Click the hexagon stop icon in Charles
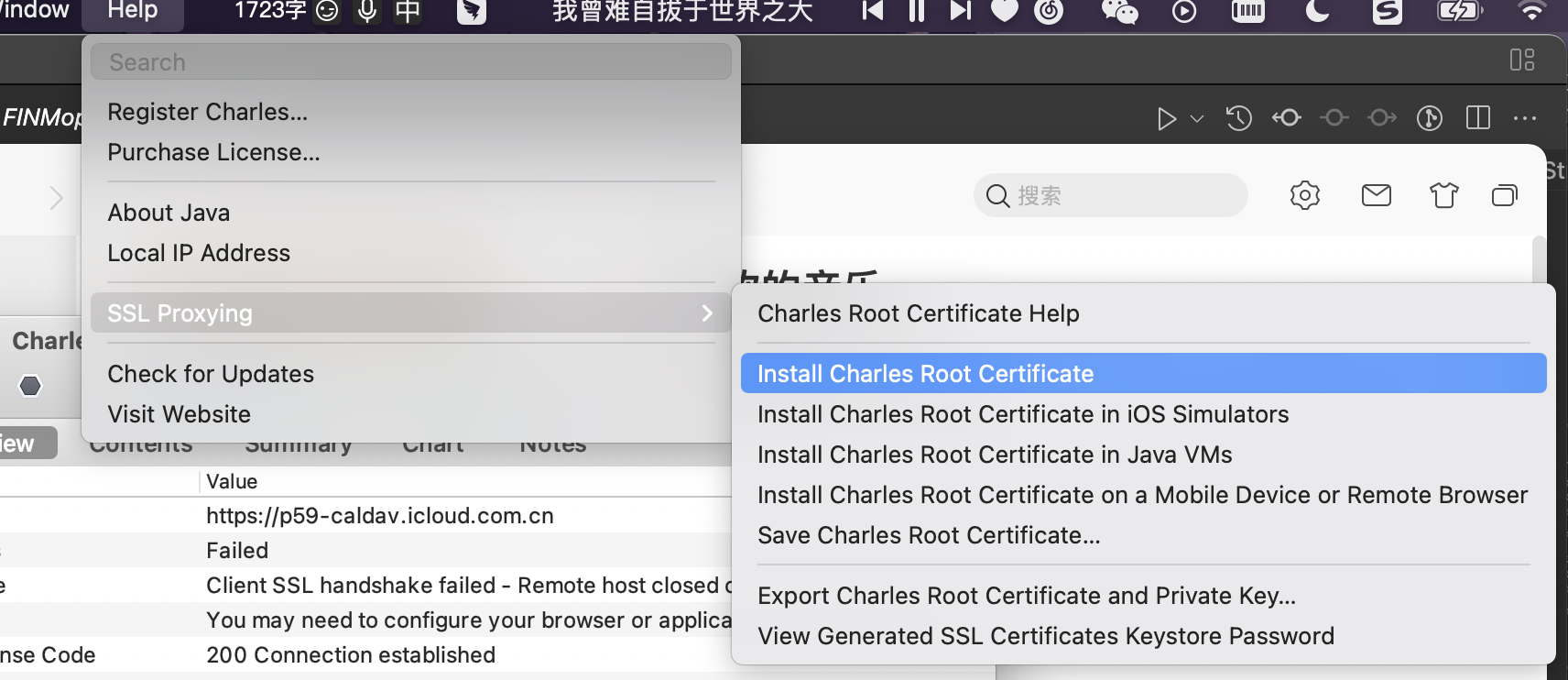The height and width of the screenshot is (680, 1568). pos(30,386)
